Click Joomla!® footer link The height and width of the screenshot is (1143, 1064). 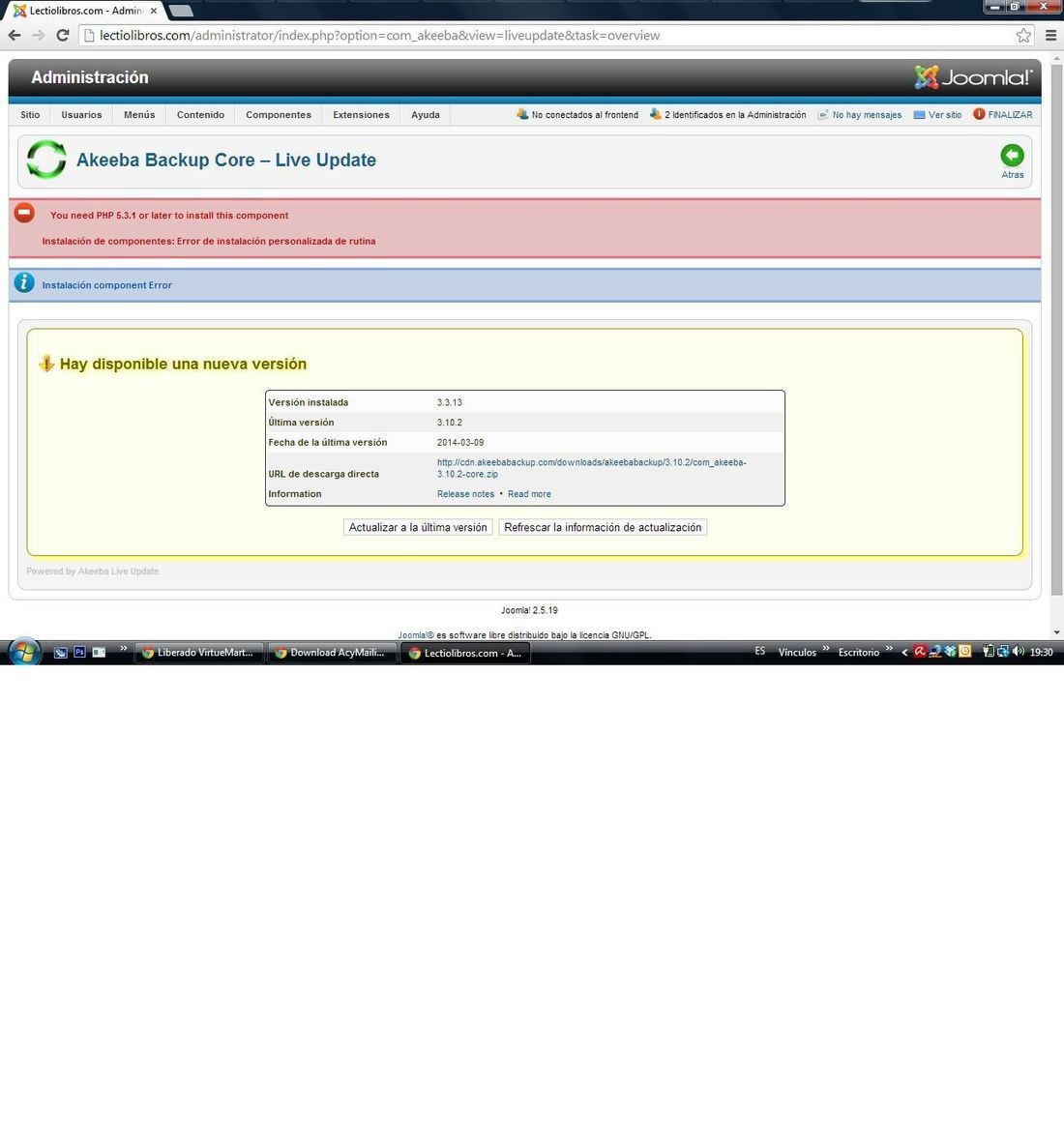tap(416, 635)
